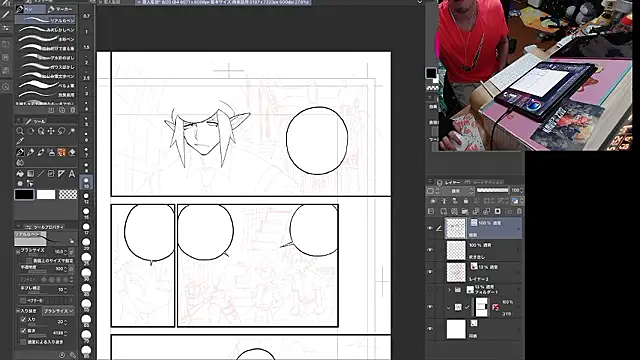Enable the ベクター吸着 checkbox
Viewport: 640px width, 360px height.
coord(23,301)
